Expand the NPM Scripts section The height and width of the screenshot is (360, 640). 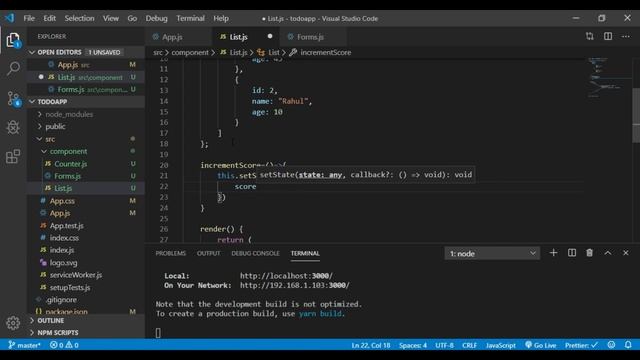click(x=86, y=333)
